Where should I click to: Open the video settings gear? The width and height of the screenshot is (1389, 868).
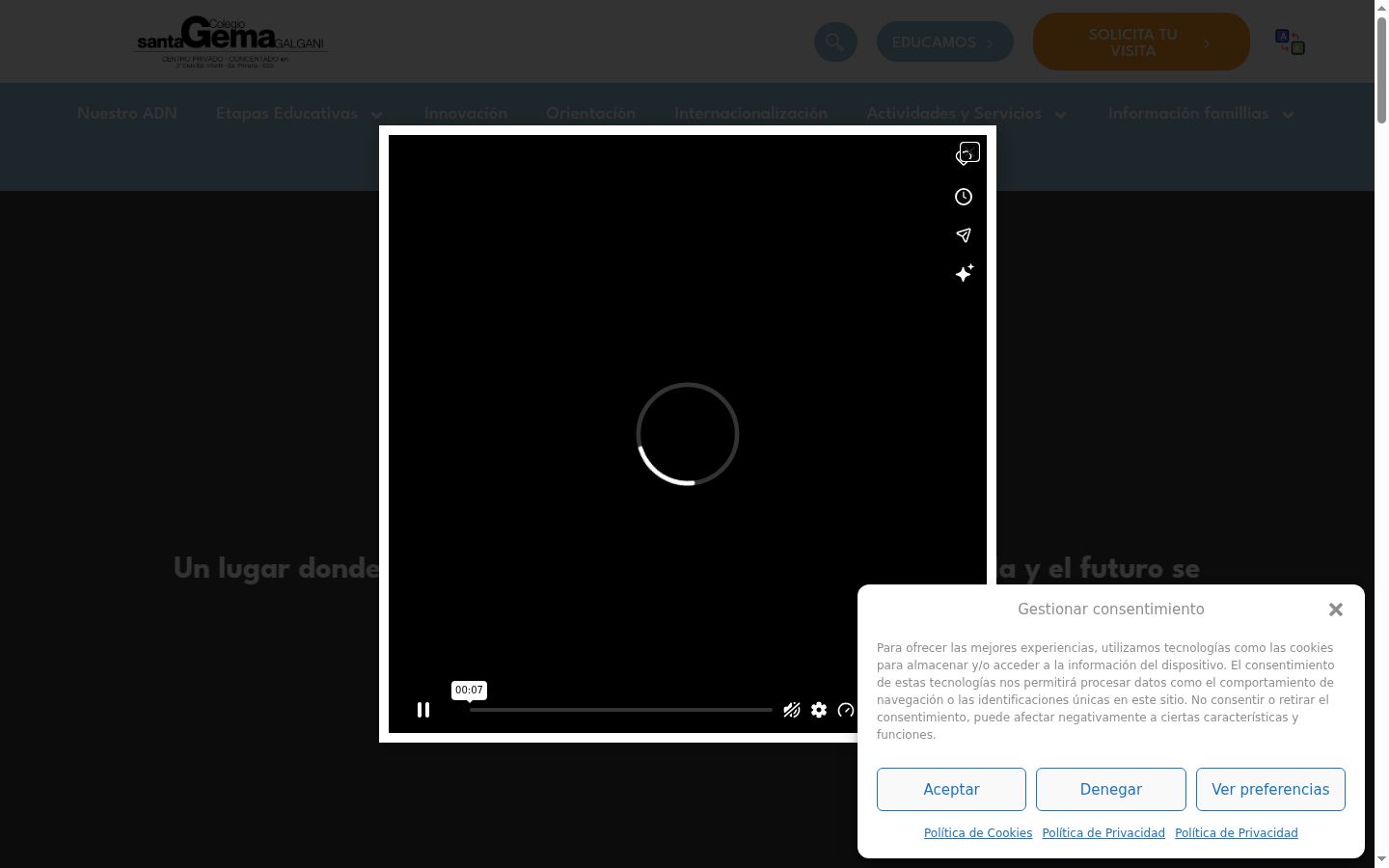click(x=819, y=710)
